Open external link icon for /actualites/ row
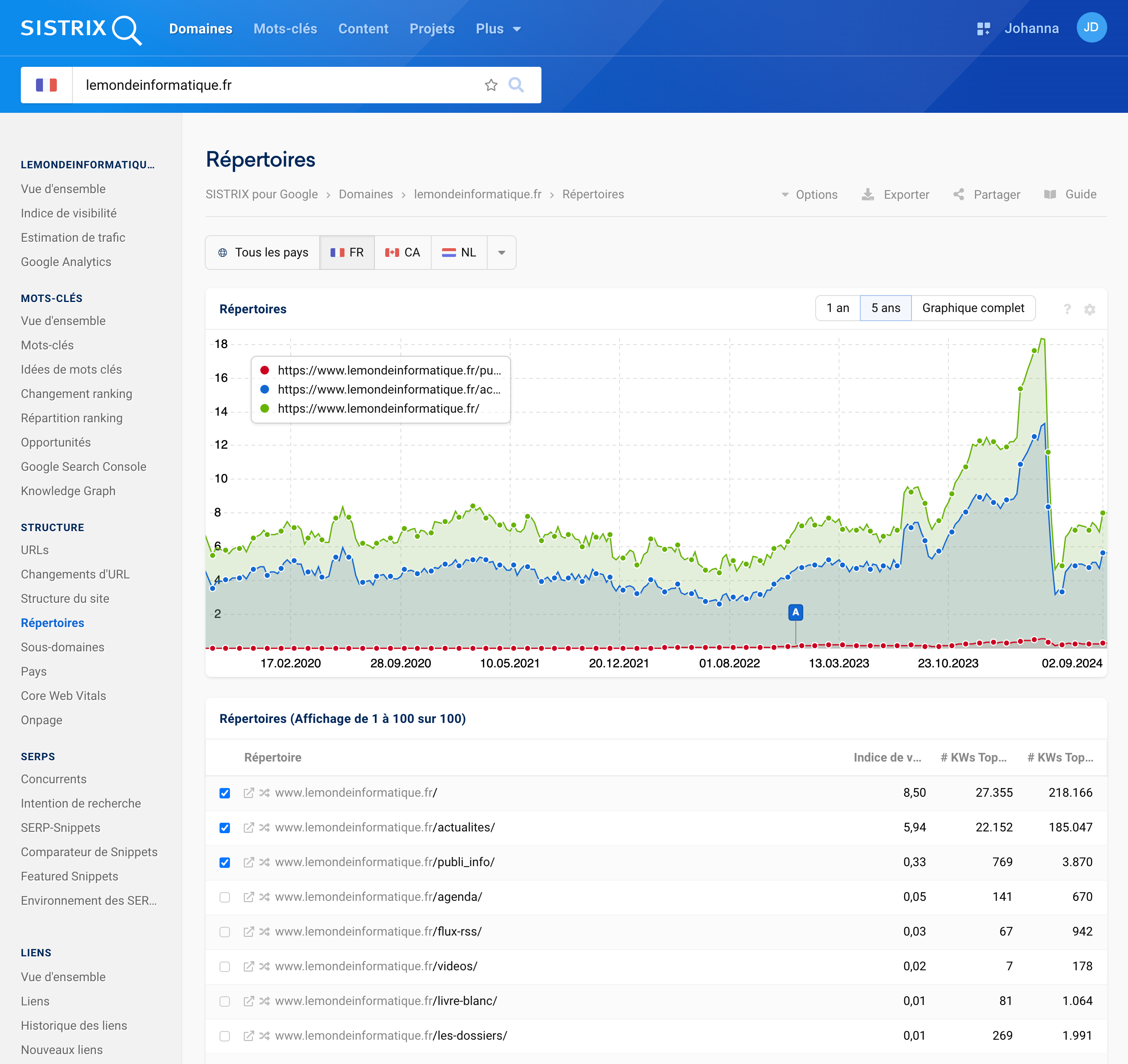Screen dimensions: 1128x1064 click(x=249, y=828)
